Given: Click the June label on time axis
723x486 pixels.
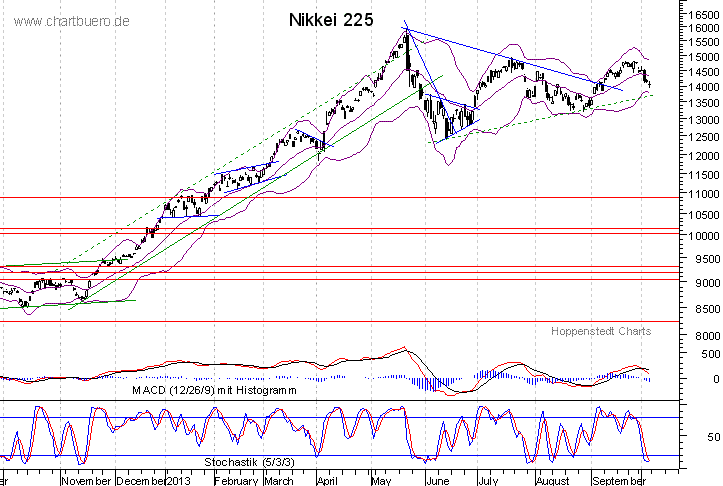Looking at the screenshot, I should [437, 480].
